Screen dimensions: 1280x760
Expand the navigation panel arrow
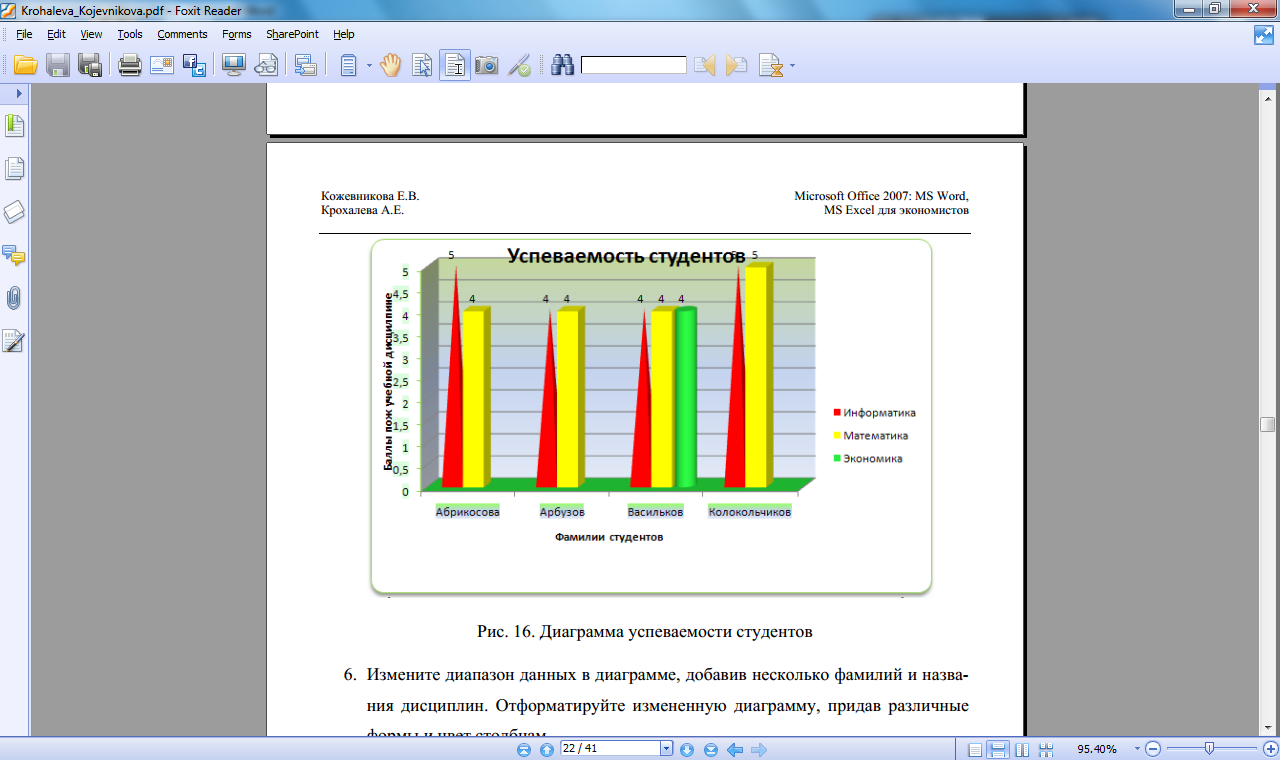[x=18, y=93]
